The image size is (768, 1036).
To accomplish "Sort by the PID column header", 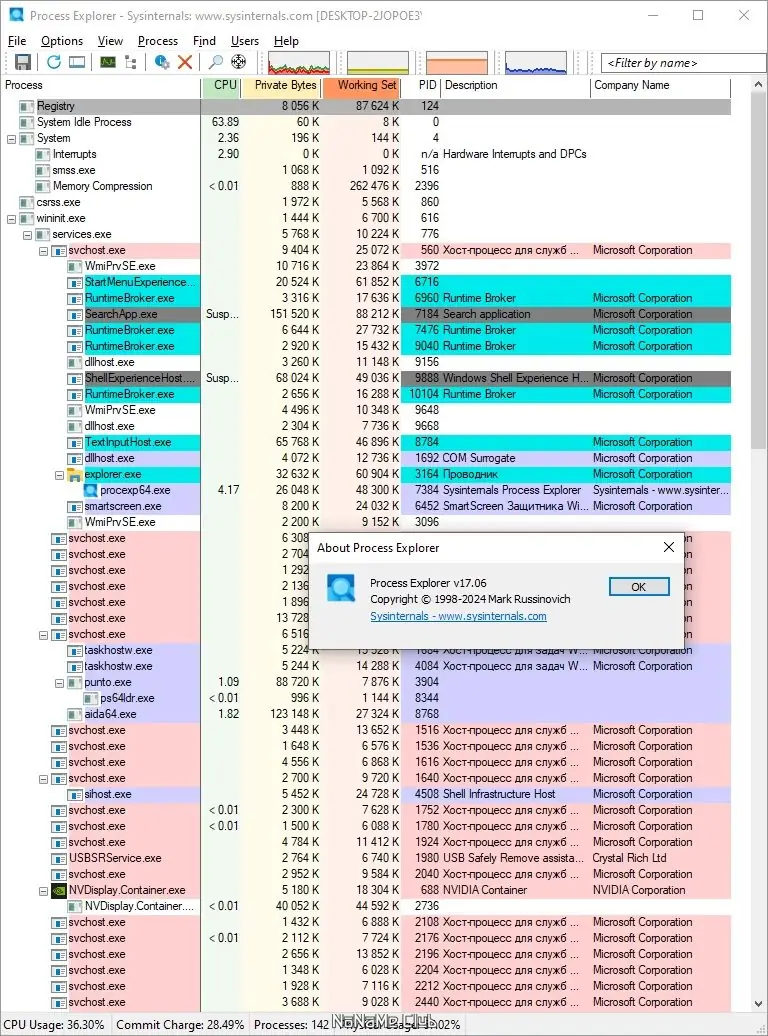I will 422,85.
